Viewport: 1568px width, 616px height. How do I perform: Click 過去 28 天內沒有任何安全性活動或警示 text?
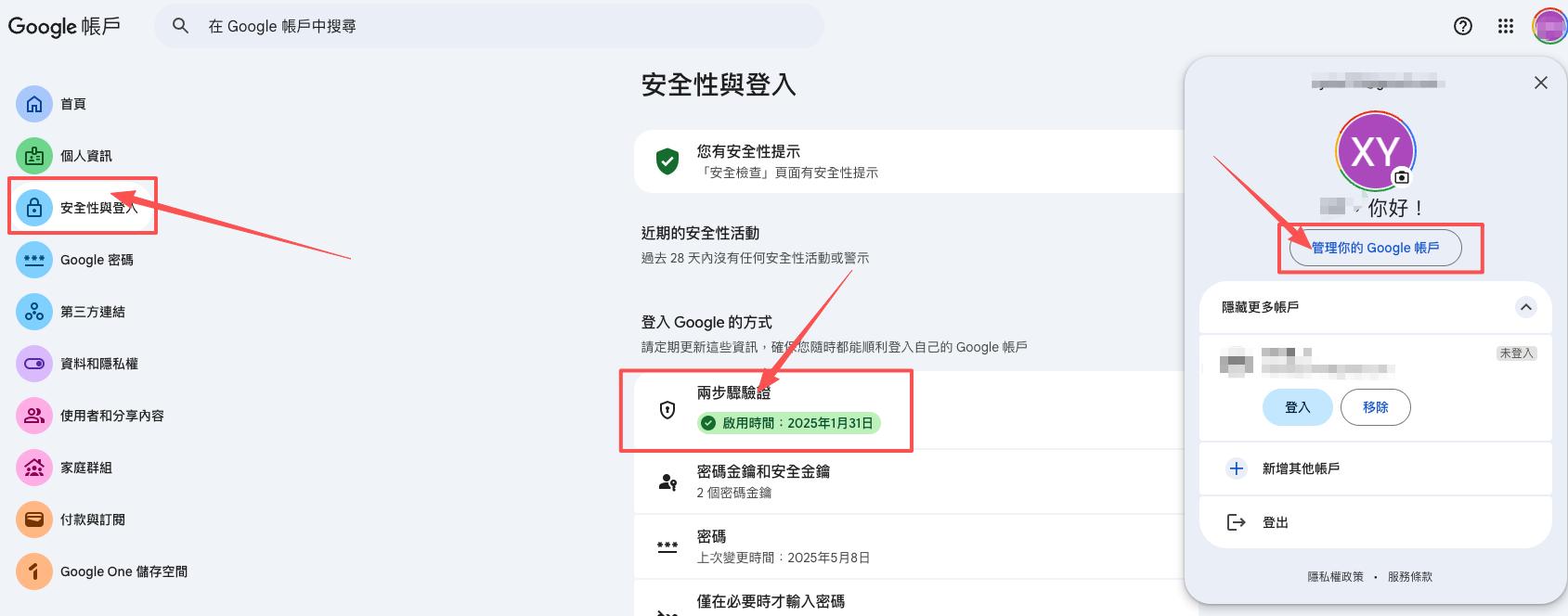[755, 258]
